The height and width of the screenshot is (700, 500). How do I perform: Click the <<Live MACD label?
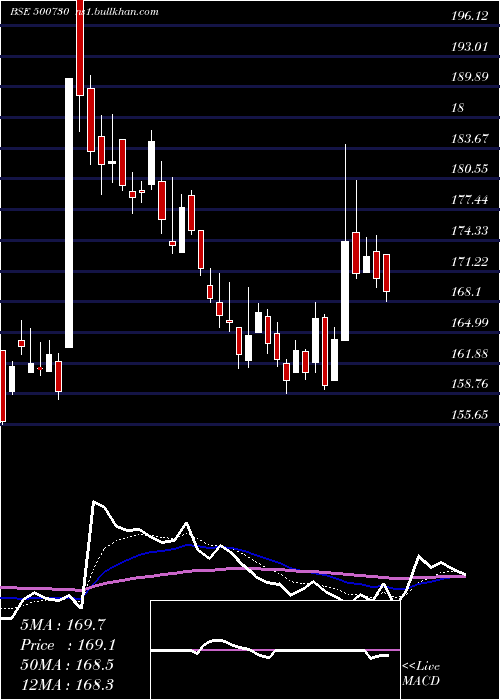421,673
